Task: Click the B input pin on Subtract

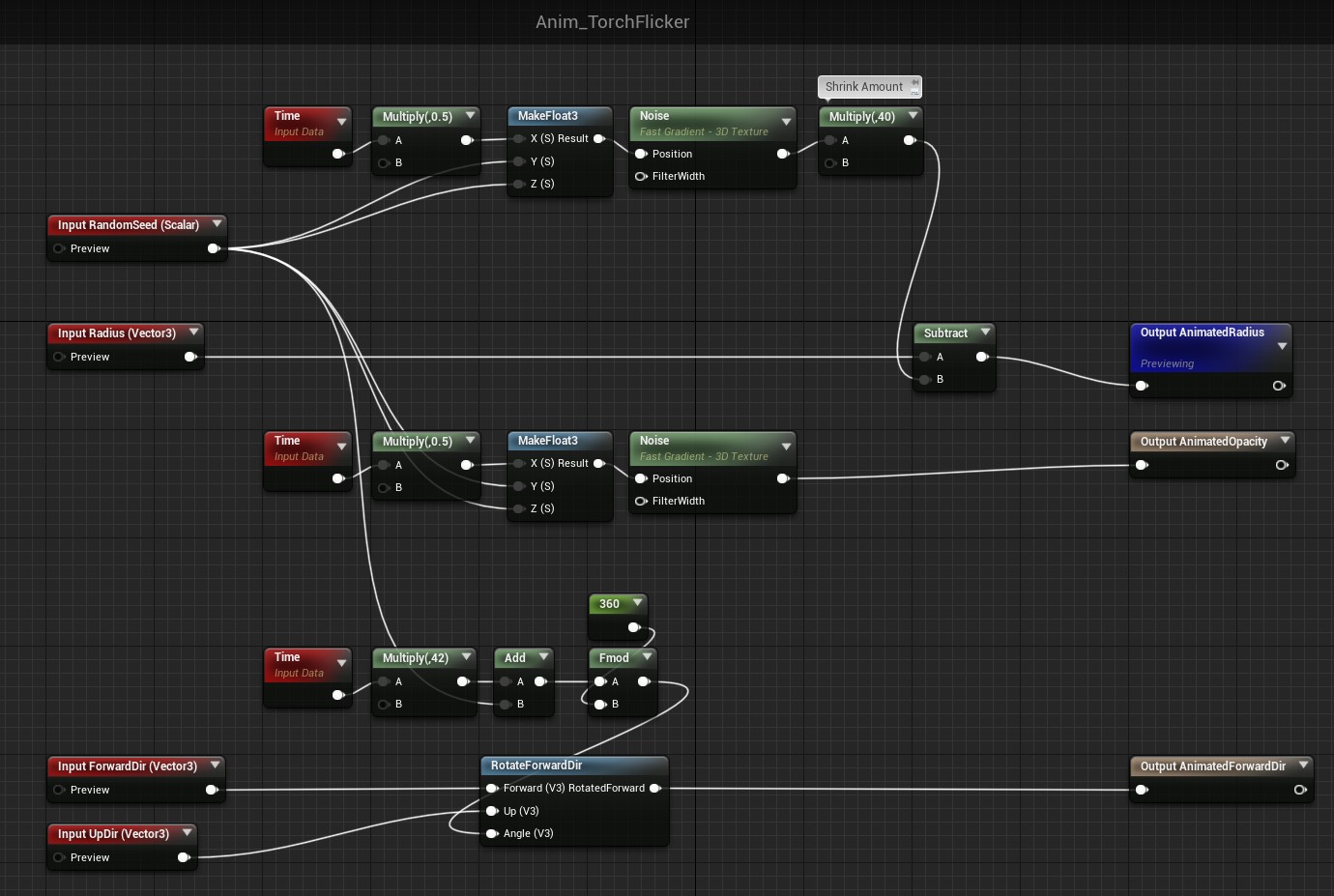Action: [925, 379]
